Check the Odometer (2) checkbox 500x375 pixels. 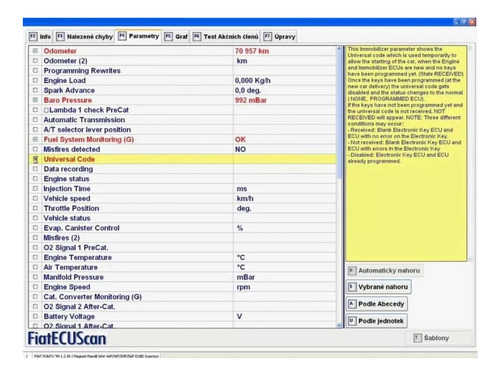coord(35,61)
